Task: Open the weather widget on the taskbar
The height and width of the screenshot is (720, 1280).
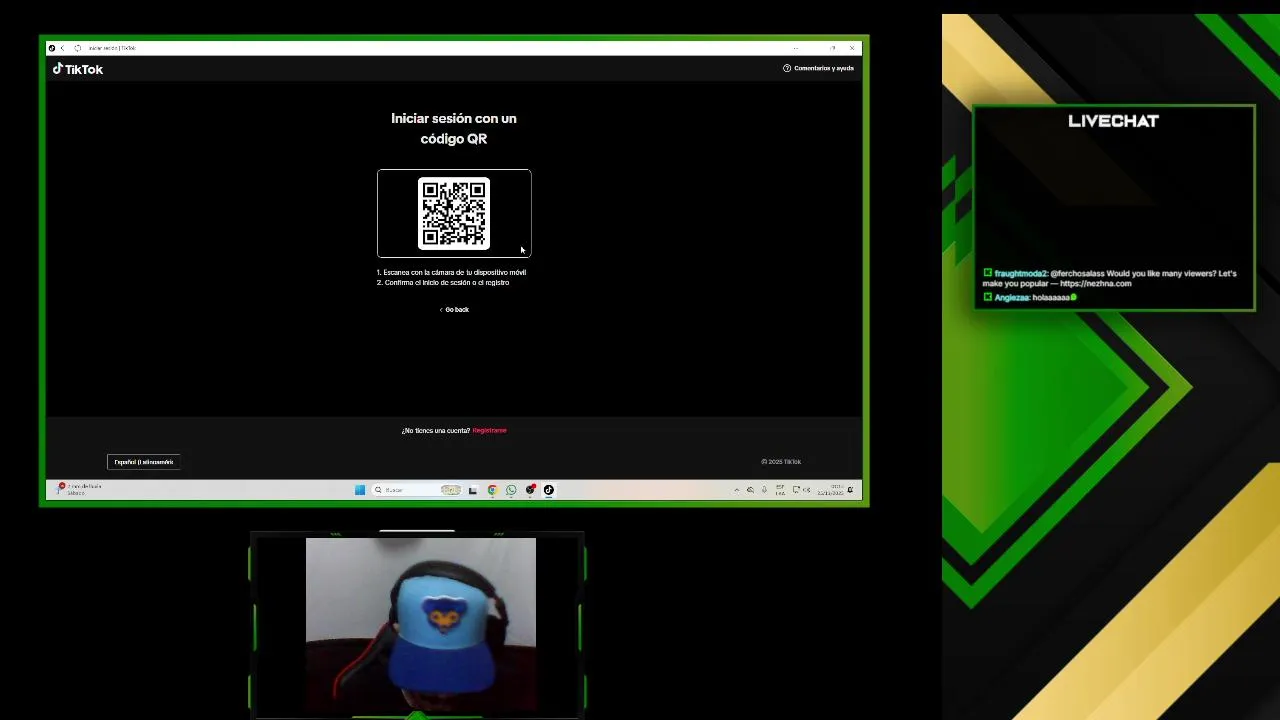Action: tap(80, 489)
